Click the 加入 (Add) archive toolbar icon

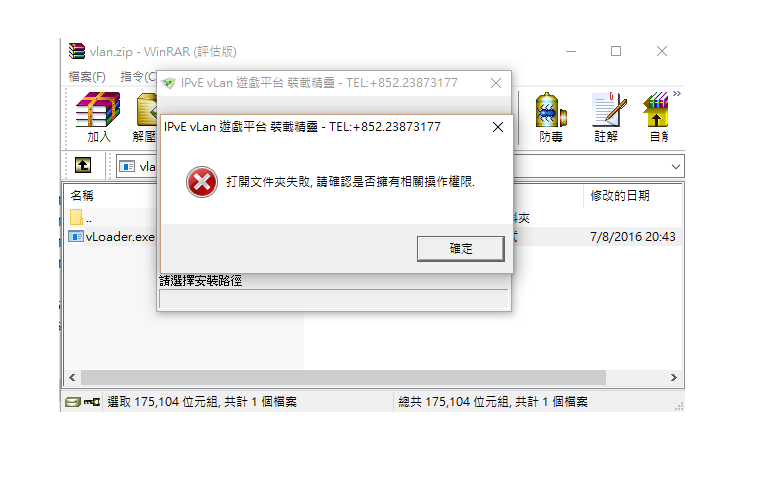coord(98,118)
